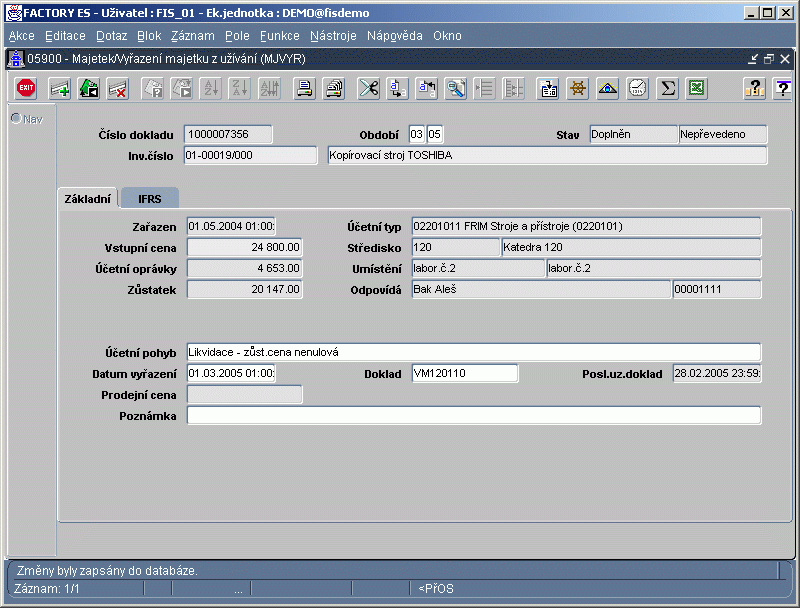Click the advanced multi-sort icon

[270, 88]
